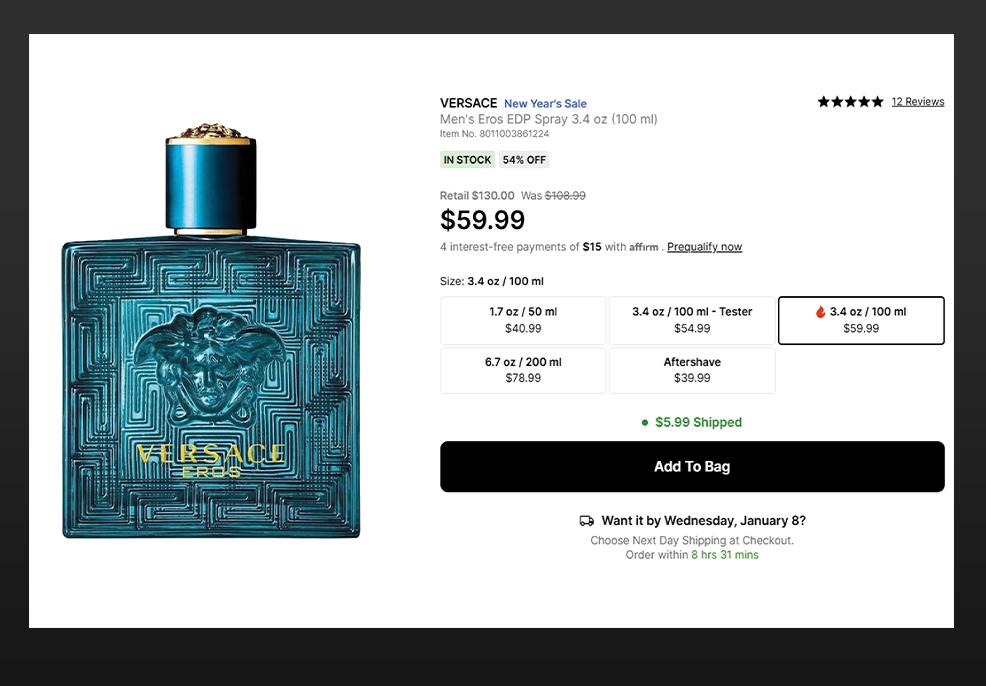Click the green dot beside shipping price
The height and width of the screenshot is (686, 986).
click(x=645, y=423)
